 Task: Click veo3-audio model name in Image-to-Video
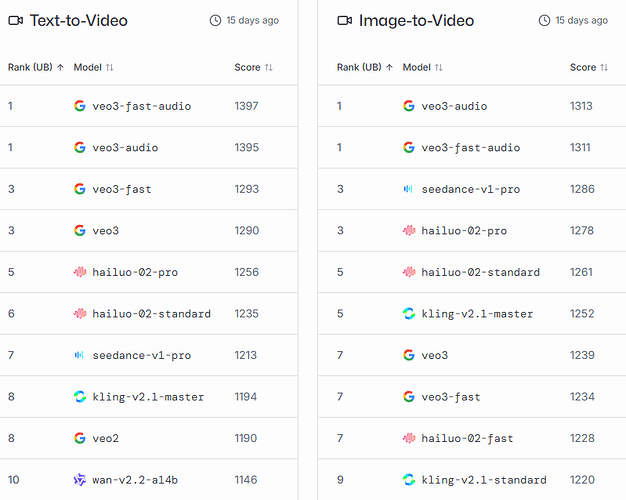[x=454, y=106]
